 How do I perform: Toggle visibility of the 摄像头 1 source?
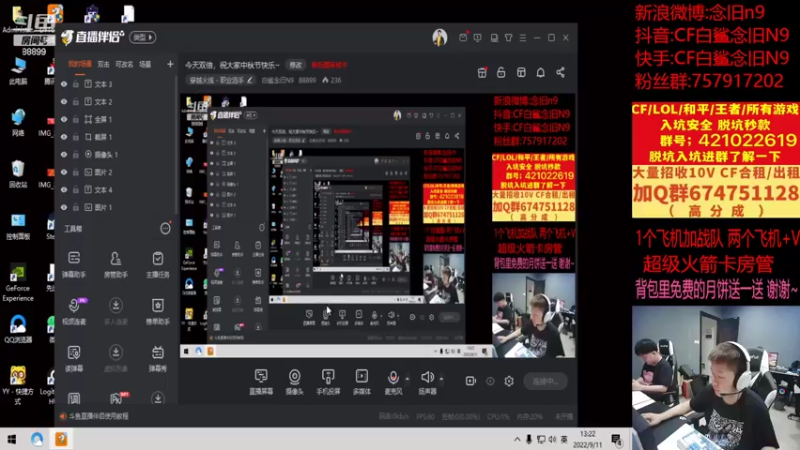(64, 155)
